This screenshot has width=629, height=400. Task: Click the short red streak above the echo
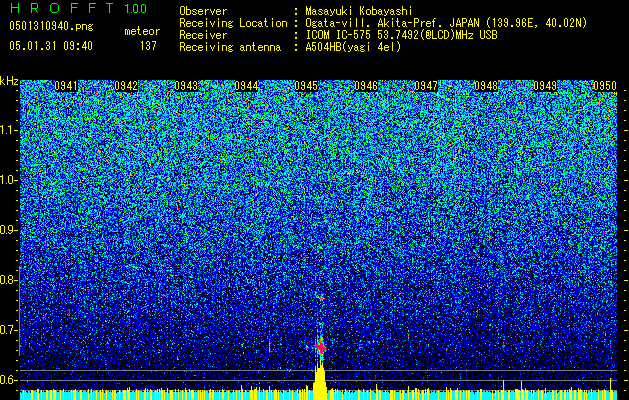point(320,297)
